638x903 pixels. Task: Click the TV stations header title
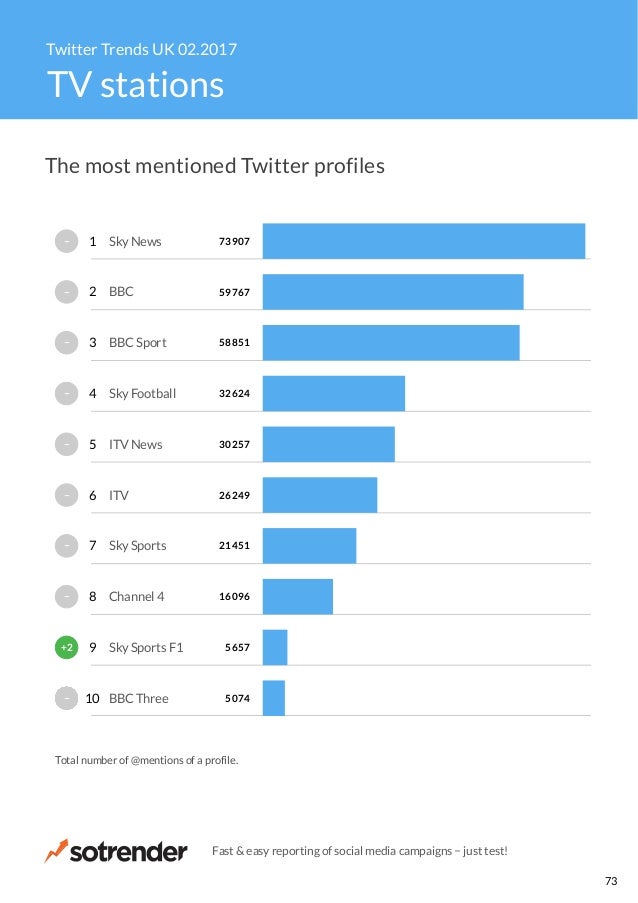pos(135,85)
